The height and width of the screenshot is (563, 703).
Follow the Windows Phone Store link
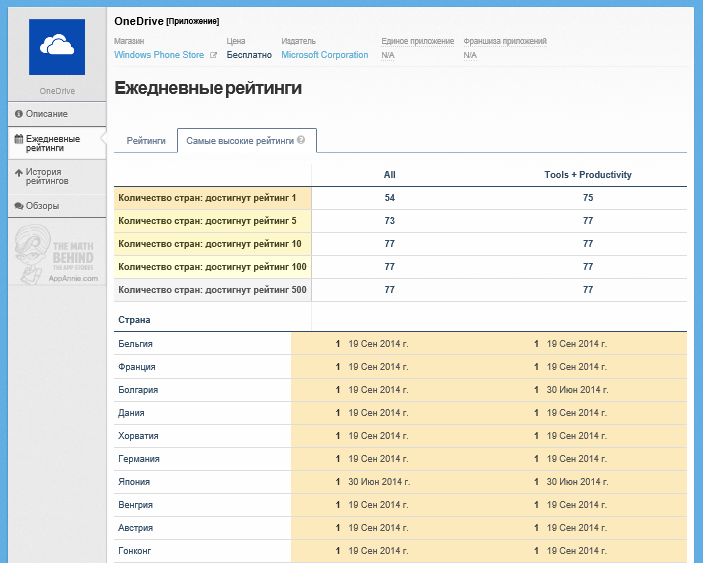[159, 55]
